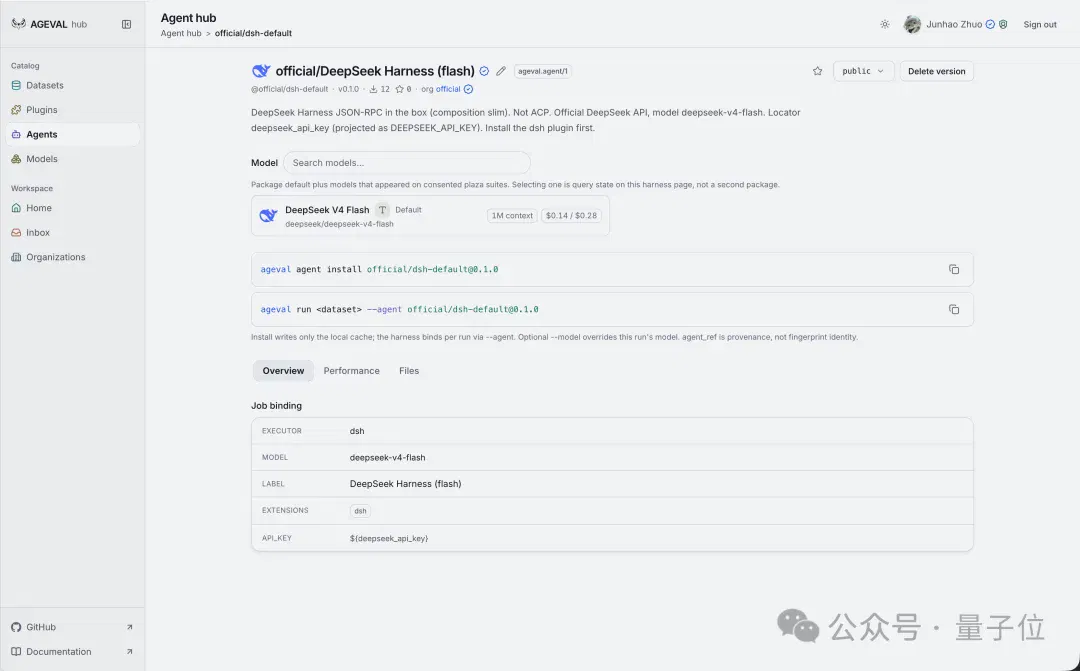Open the Inbox

coord(72,232)
